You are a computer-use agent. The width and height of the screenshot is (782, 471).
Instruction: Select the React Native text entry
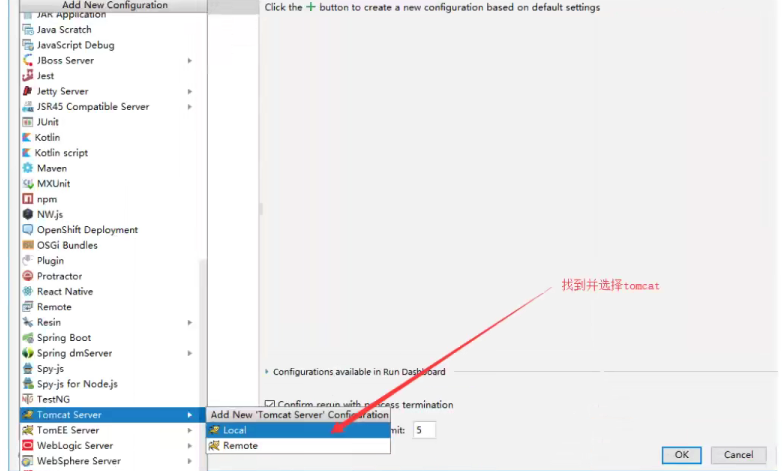65,291
